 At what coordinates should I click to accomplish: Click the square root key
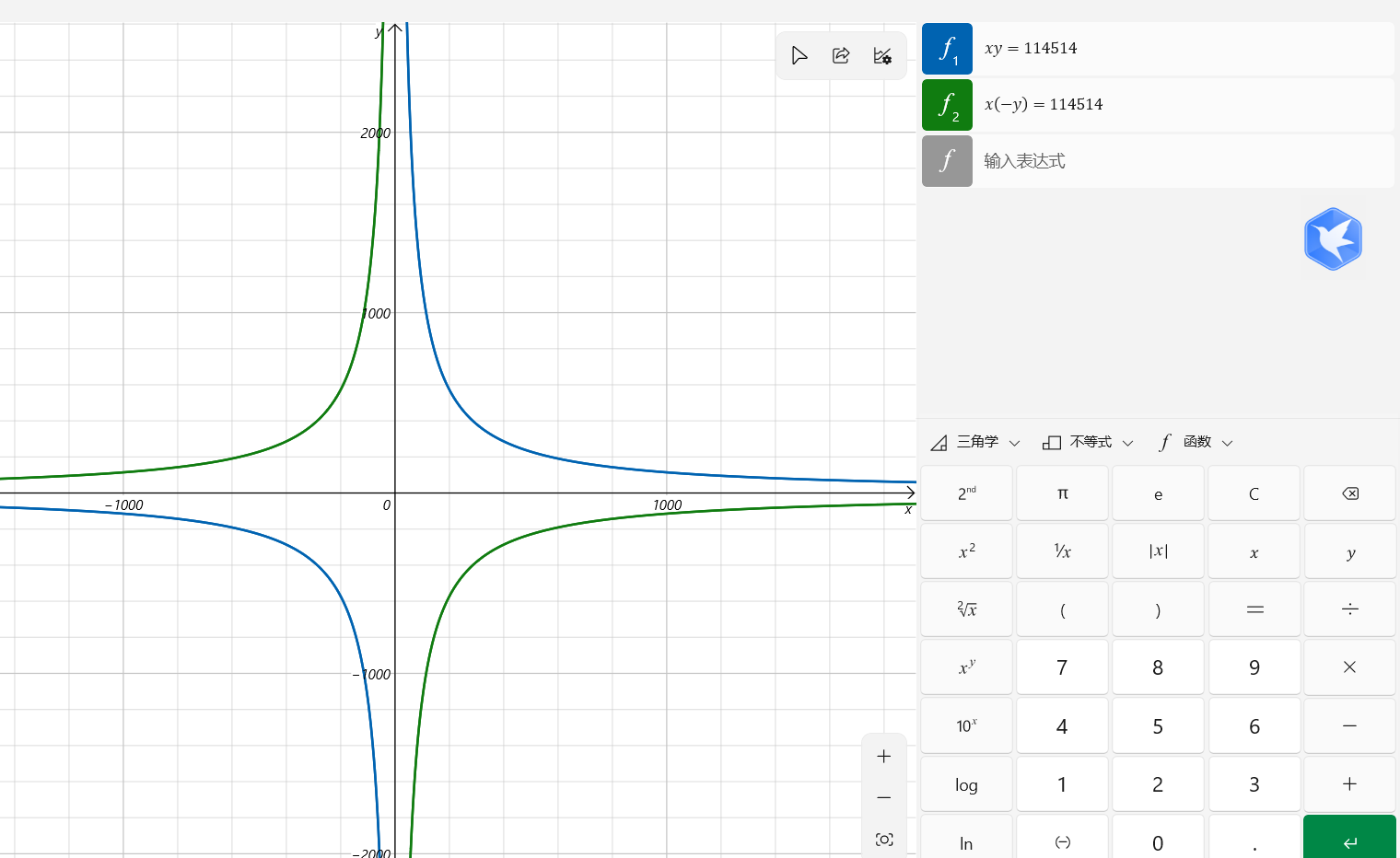coord(966,609)
